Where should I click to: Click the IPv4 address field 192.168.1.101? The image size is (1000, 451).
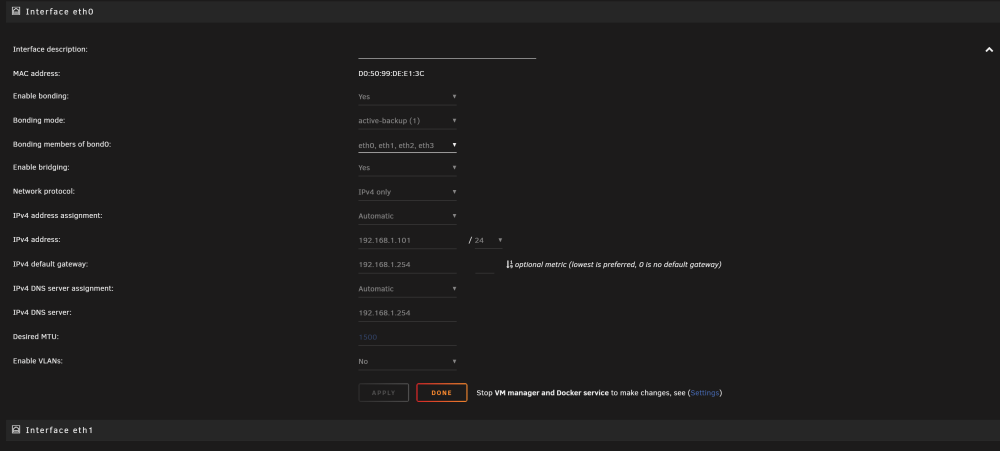tap(407, 240)
